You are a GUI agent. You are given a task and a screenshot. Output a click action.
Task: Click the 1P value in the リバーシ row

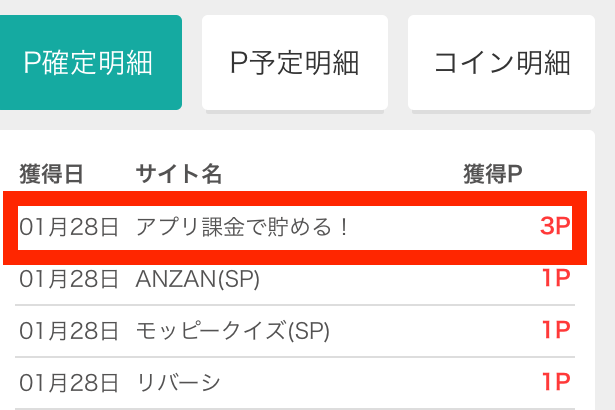click(x=556, y=382)
